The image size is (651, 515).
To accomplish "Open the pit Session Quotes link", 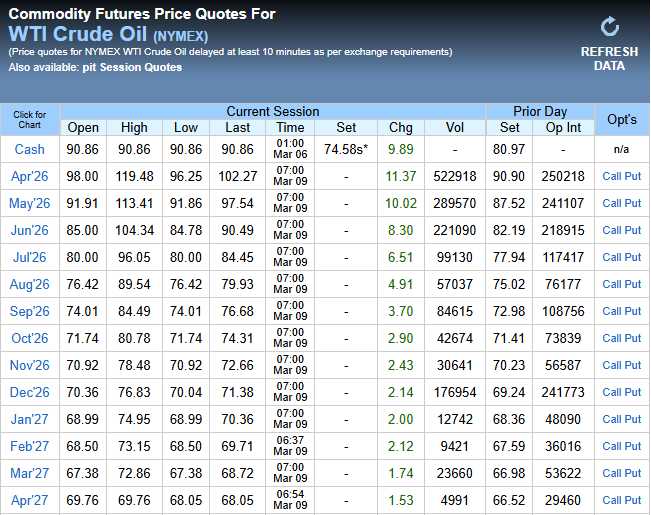I will click(x=147, y=67).
